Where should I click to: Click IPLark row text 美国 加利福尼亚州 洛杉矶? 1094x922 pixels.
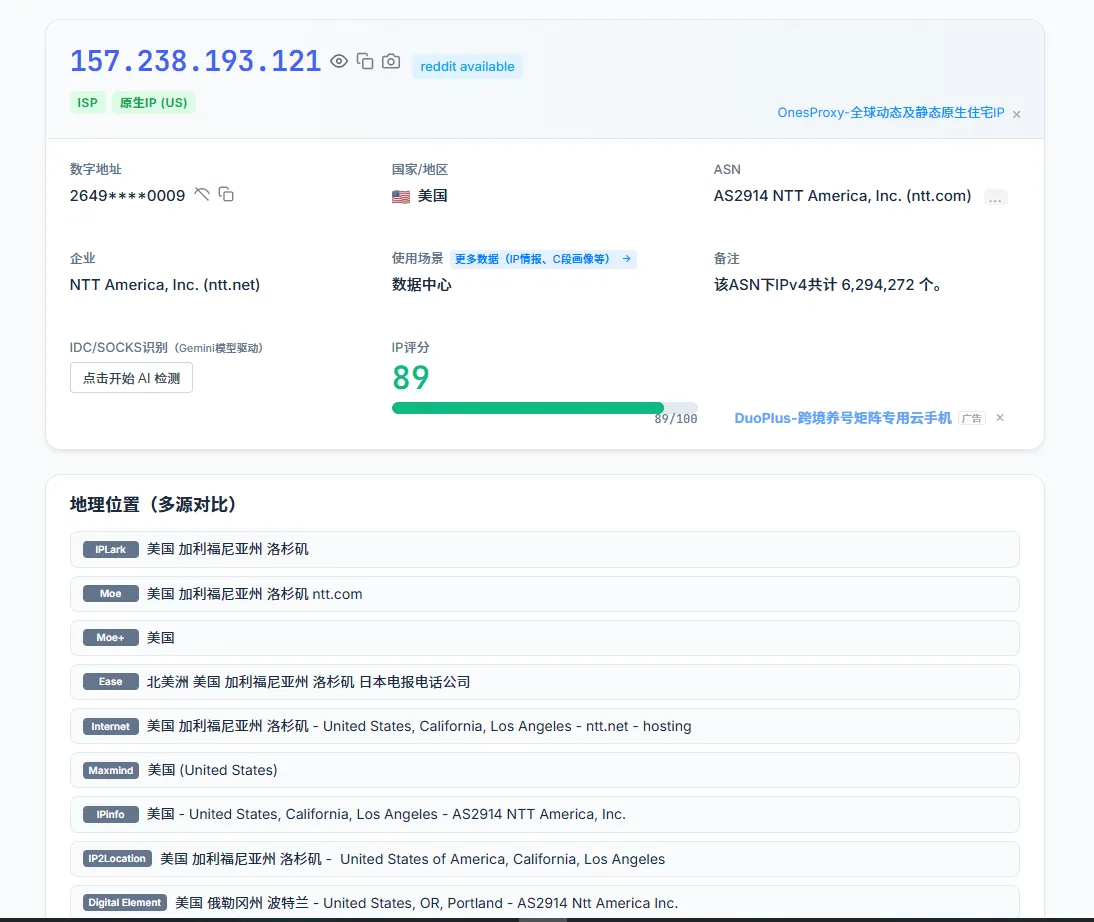227,549
